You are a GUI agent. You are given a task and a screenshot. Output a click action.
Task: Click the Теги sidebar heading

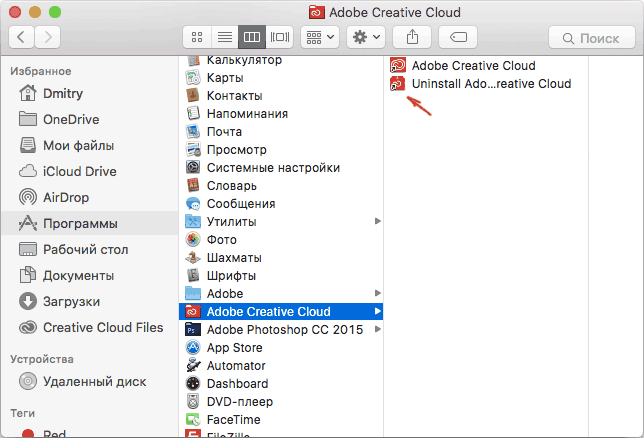(23, 413)
